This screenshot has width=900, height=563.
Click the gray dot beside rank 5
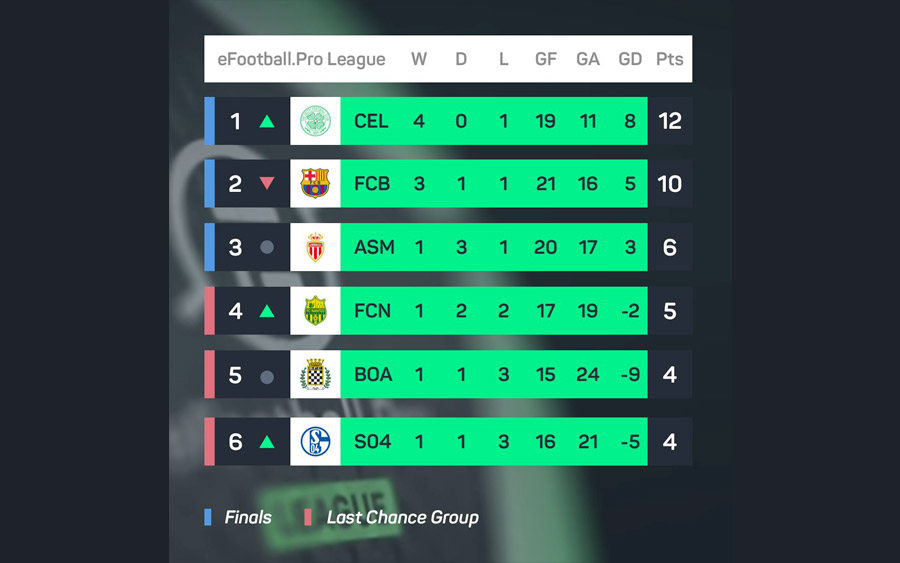tap(267, 377)
